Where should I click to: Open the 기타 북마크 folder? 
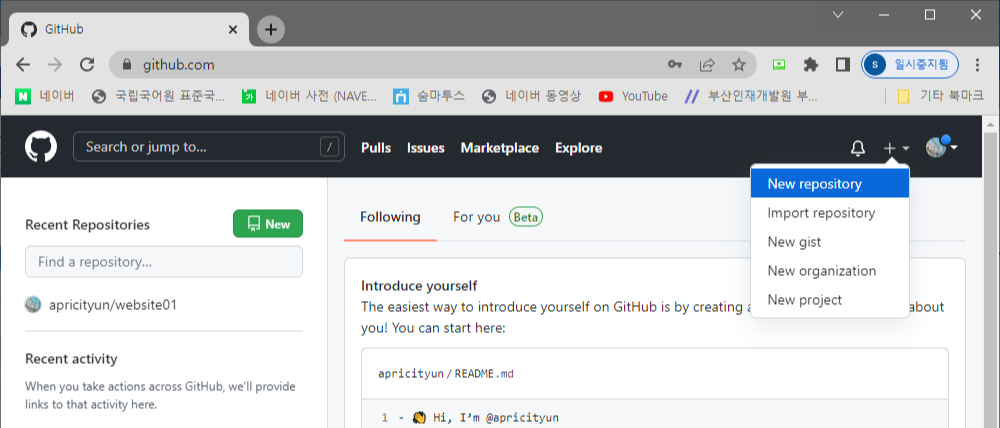click(x=941, y=96)
